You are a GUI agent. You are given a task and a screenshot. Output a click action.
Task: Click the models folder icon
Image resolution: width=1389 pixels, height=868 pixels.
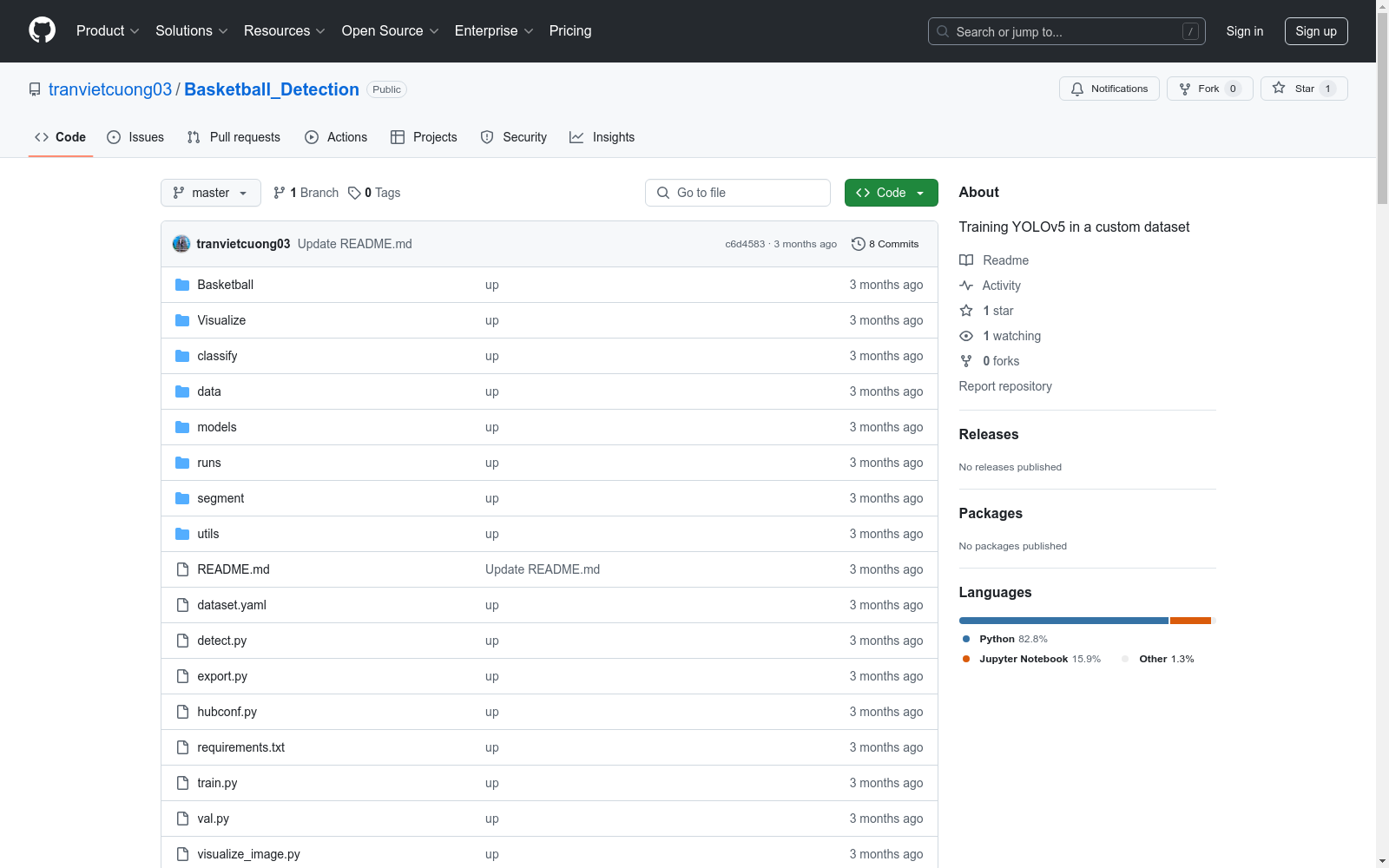click(x=182, y=427)
